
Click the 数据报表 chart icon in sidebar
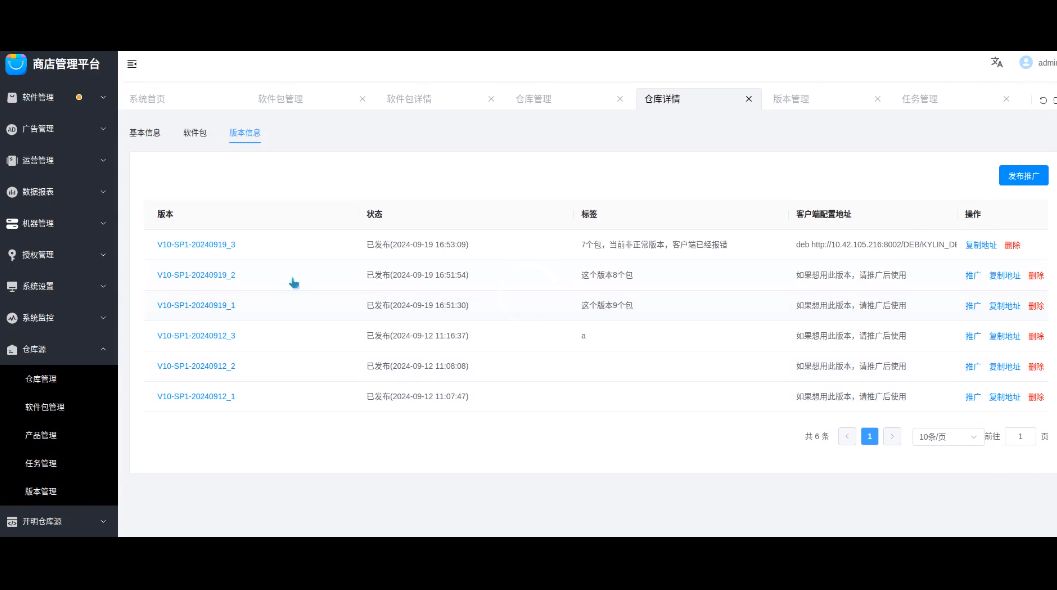[x=12, y=192]
